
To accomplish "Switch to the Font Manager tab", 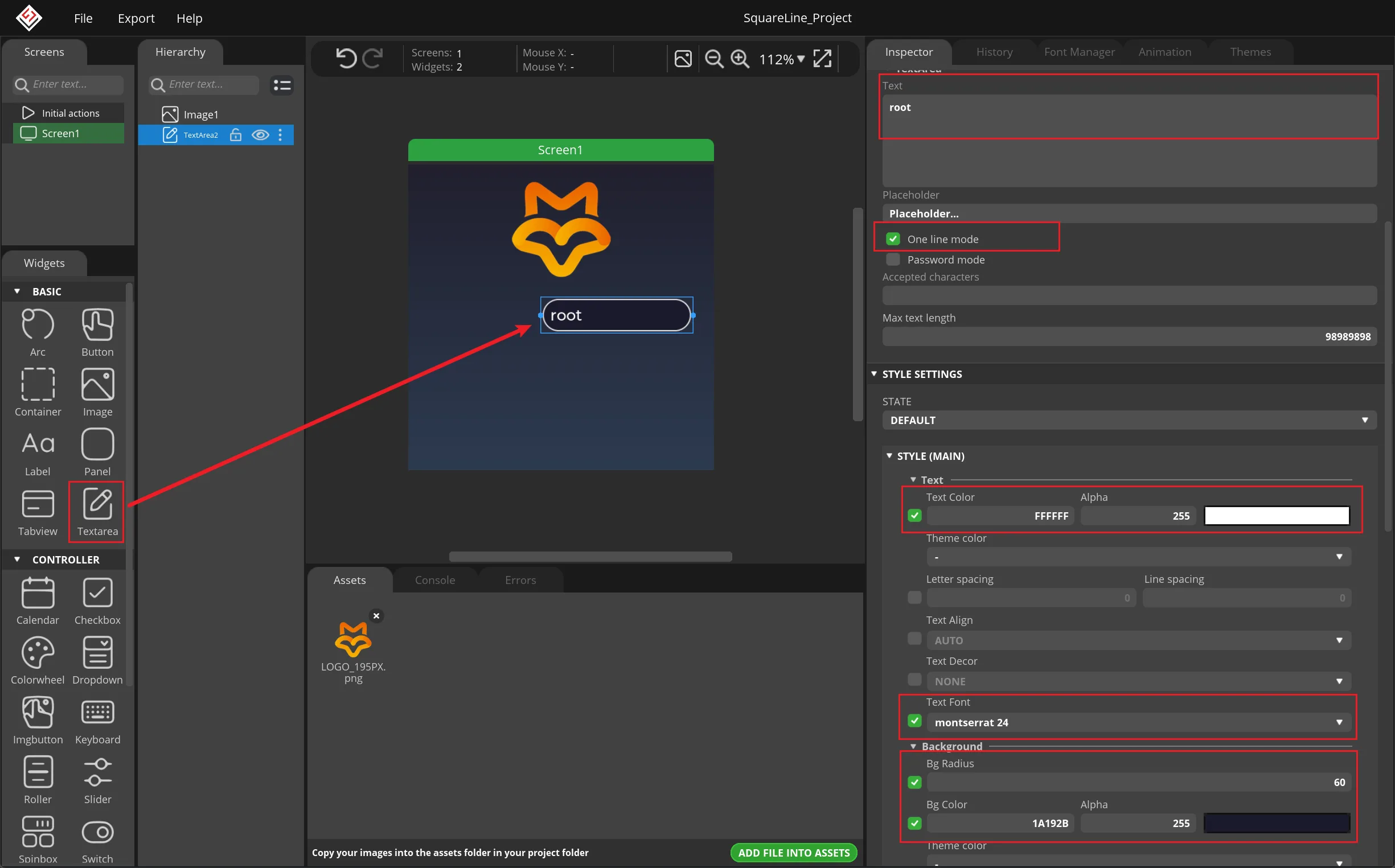I will coord(1079,52).
